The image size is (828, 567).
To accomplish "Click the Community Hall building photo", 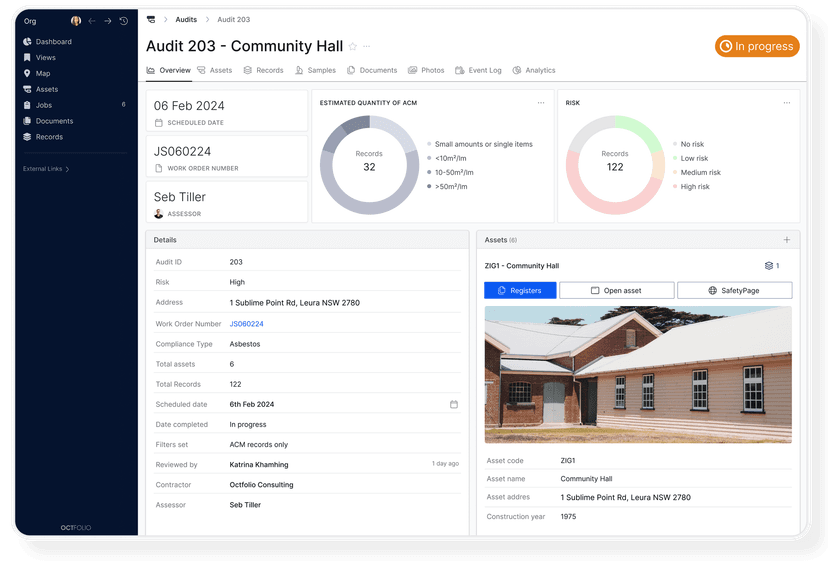I will point(638,375).
